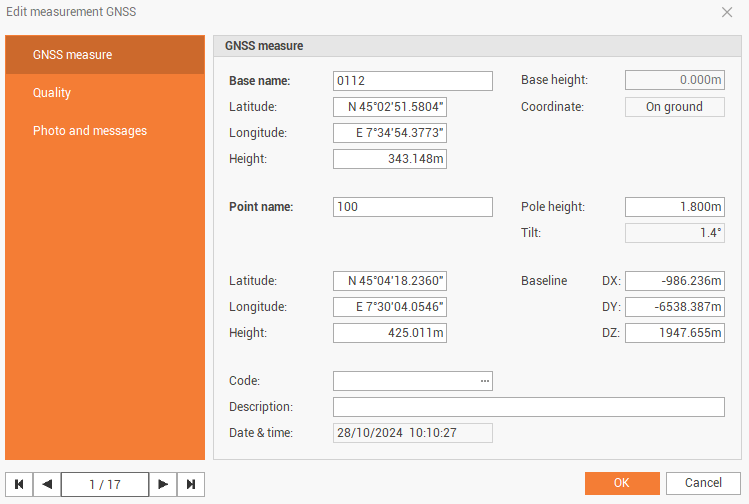Image resolution: width=749 pixels, height=504 pixels.
Task: Click the Baseline DZ value field
Action: 674,333
